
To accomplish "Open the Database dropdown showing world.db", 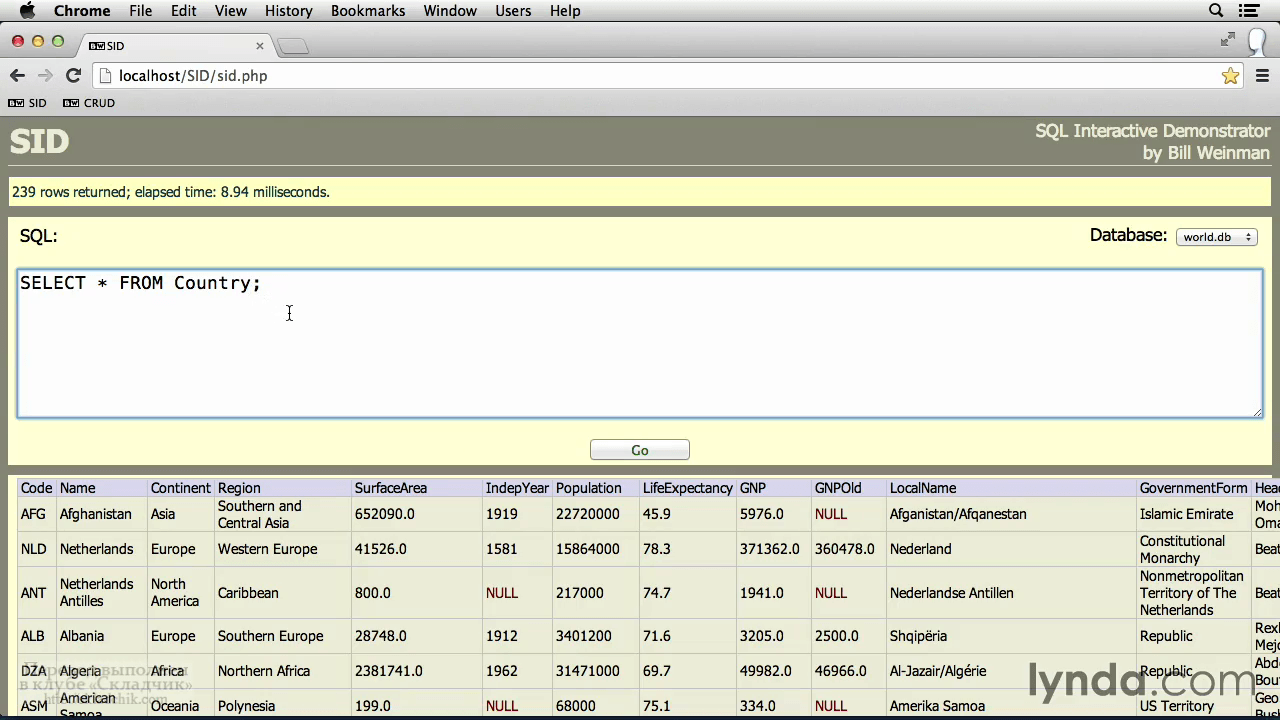I will pyautogui.click(x=1217, y=237).
